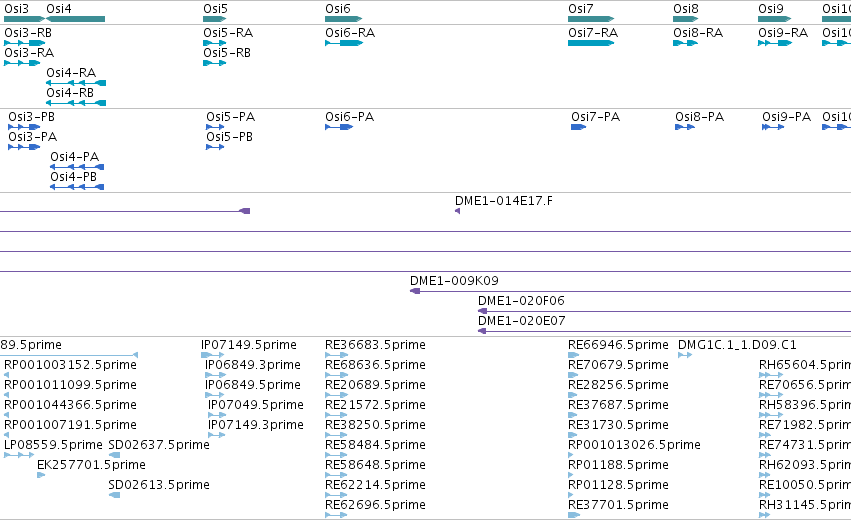Select transcript Osi3-RA
Image resolution: width=851 pixels, height=520 pixels.
tap(22, 63)
